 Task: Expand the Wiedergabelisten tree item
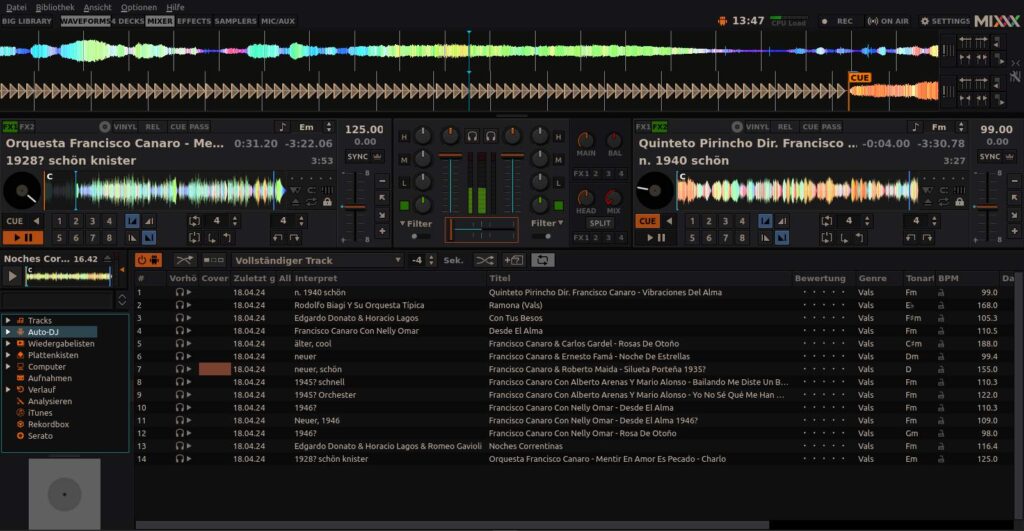click(x=8, y=344)
